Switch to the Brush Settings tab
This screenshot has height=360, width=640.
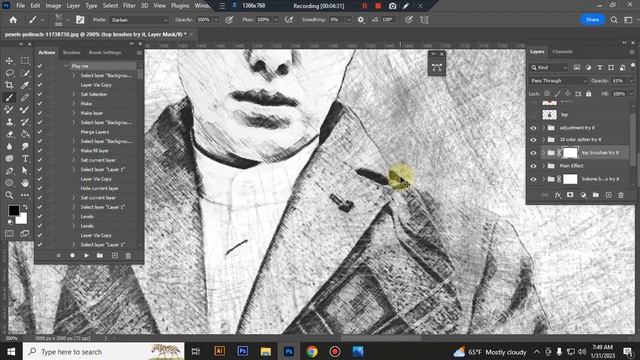click(x=105, y=53)
